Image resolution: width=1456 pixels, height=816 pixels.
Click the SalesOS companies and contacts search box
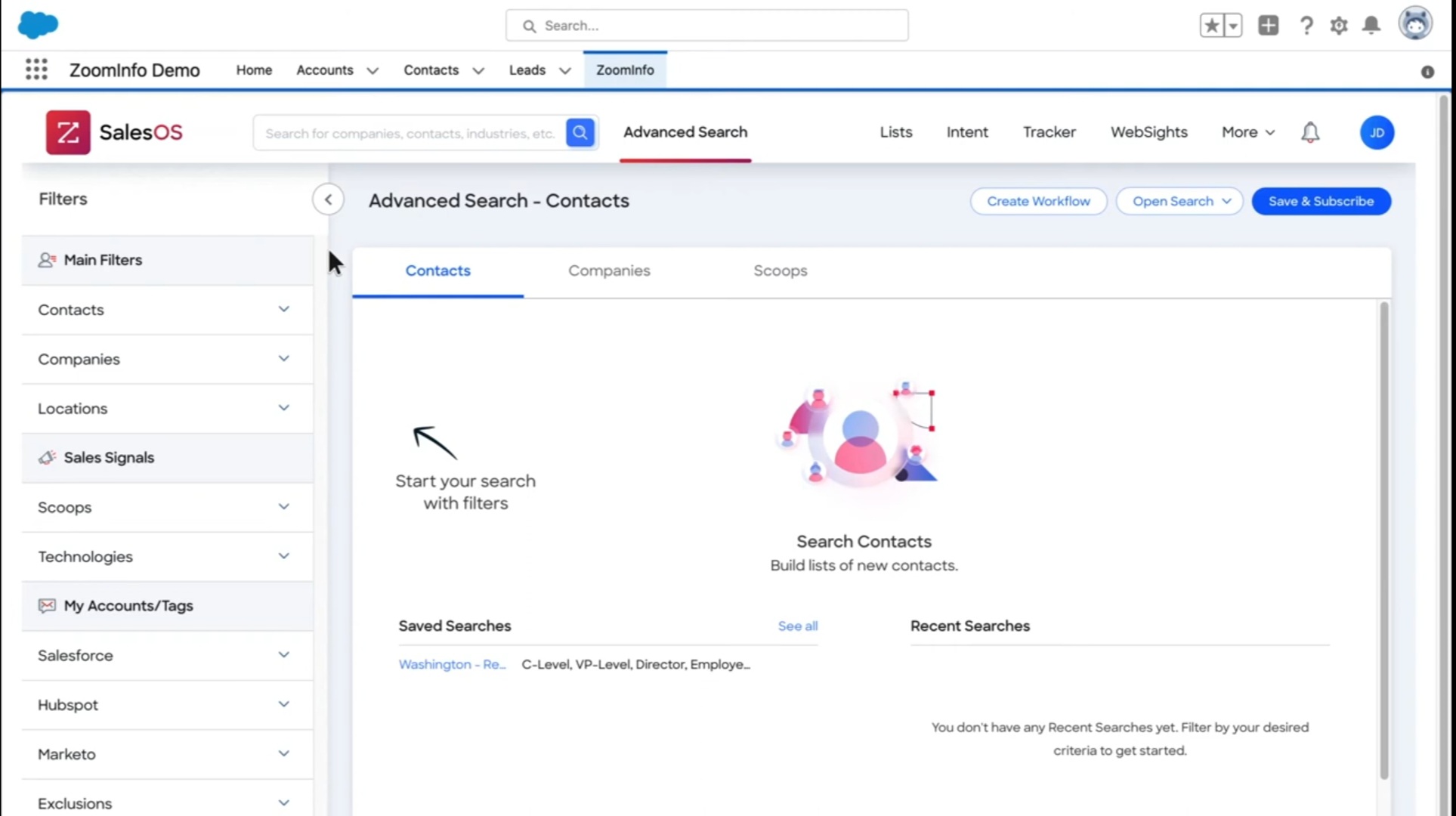410,133
